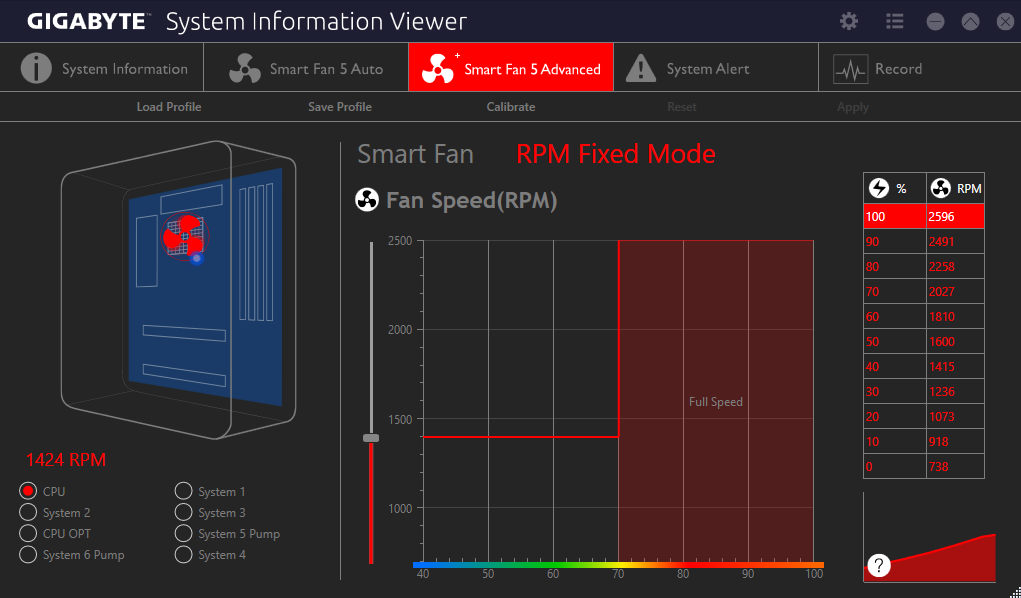Open the Smart Fan 5 Advanced tab
This screenshot has width=1021, height=598.
[x=511, y=68]
